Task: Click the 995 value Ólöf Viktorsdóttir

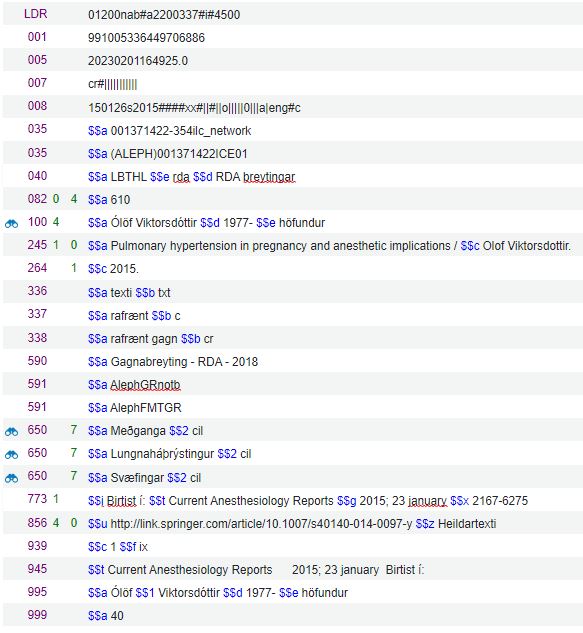Action: pos(165,593)
